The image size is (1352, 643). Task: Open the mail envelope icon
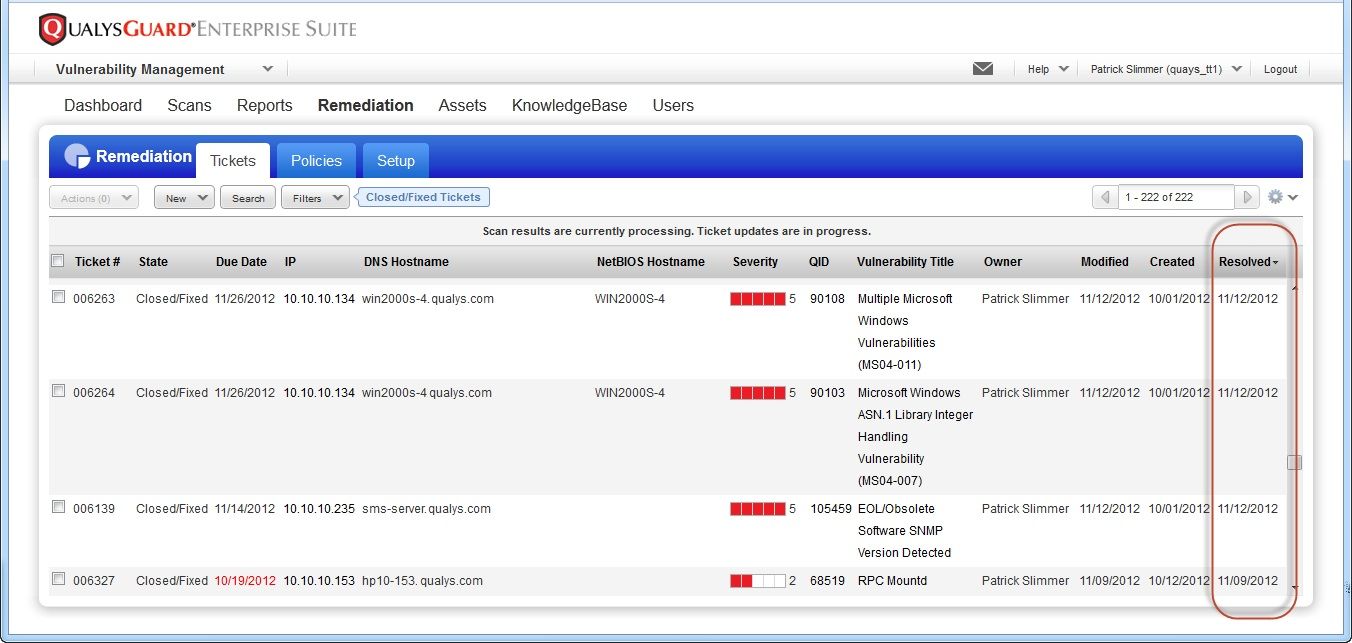(x=983, y=69)
